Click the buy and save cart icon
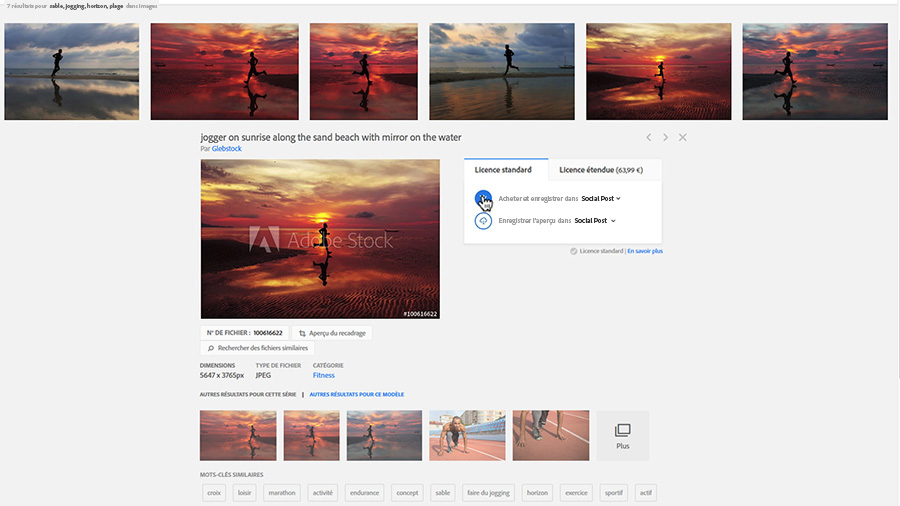The image size is (900, 506). point(483,198)
